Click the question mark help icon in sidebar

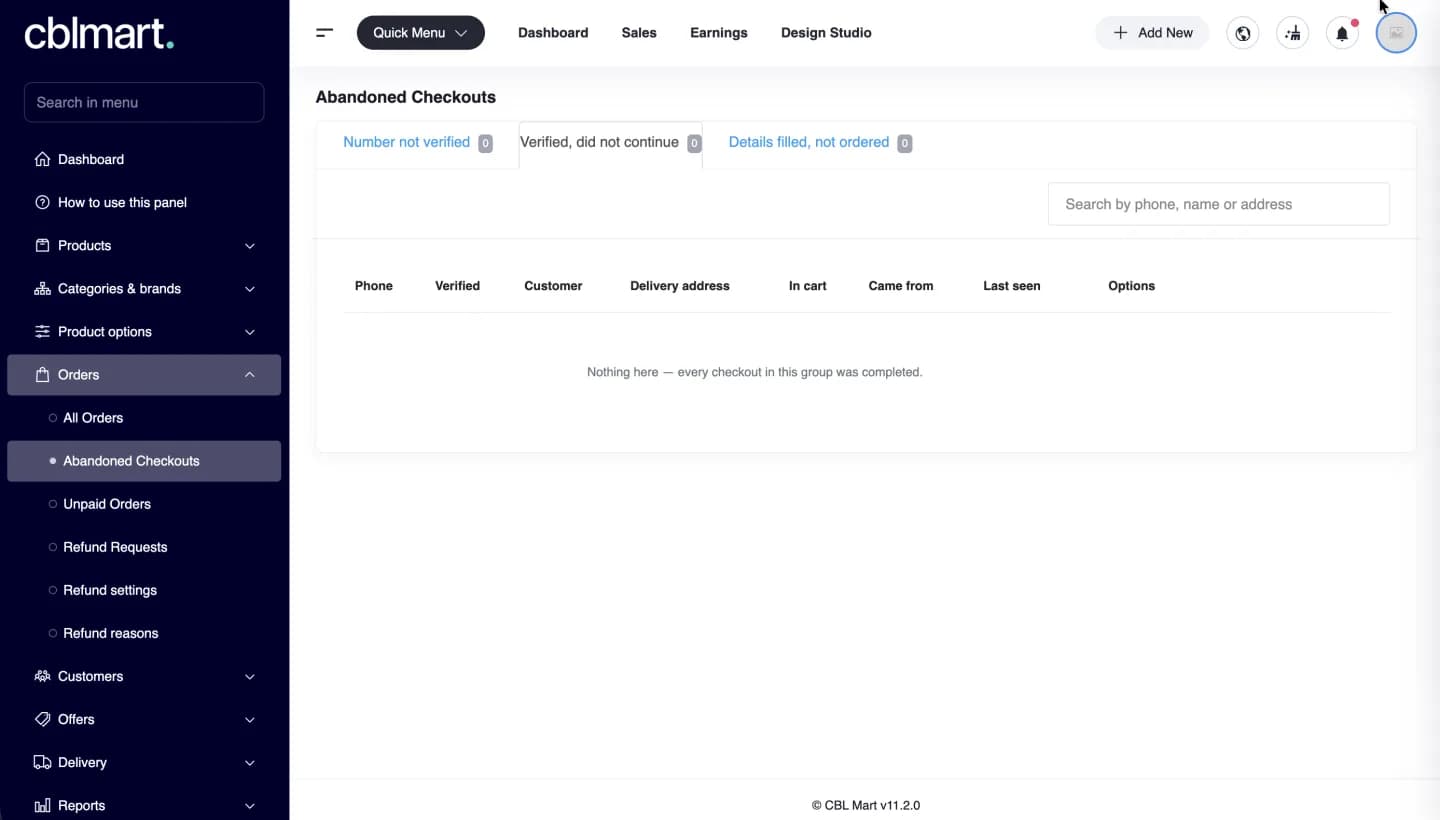pyautogui.click(x=42, y=202)
